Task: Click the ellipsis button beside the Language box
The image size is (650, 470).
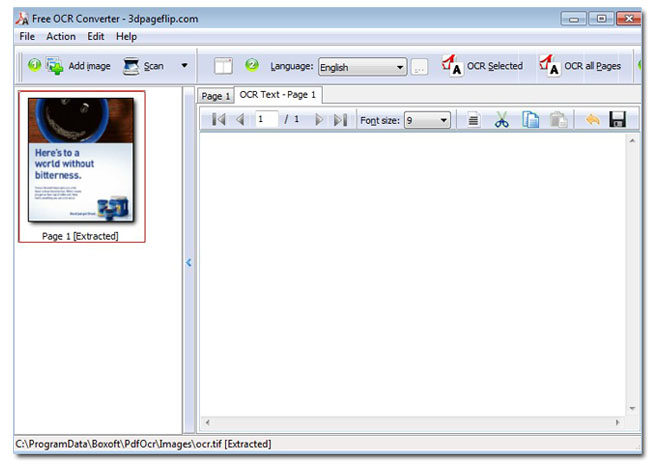Action: pos(419,67)
